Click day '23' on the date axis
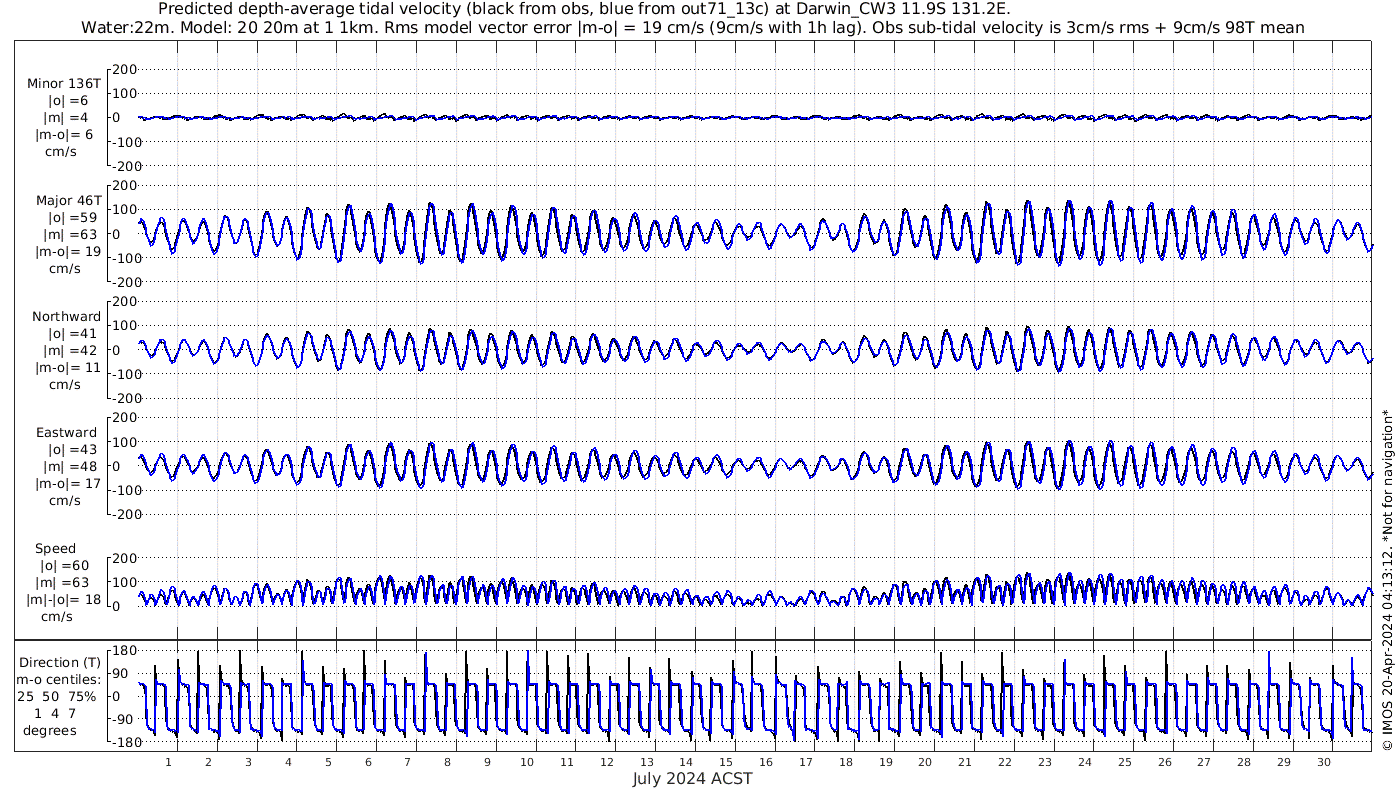This screenshot has height=800, width=1400. [x=1045, y=762]
